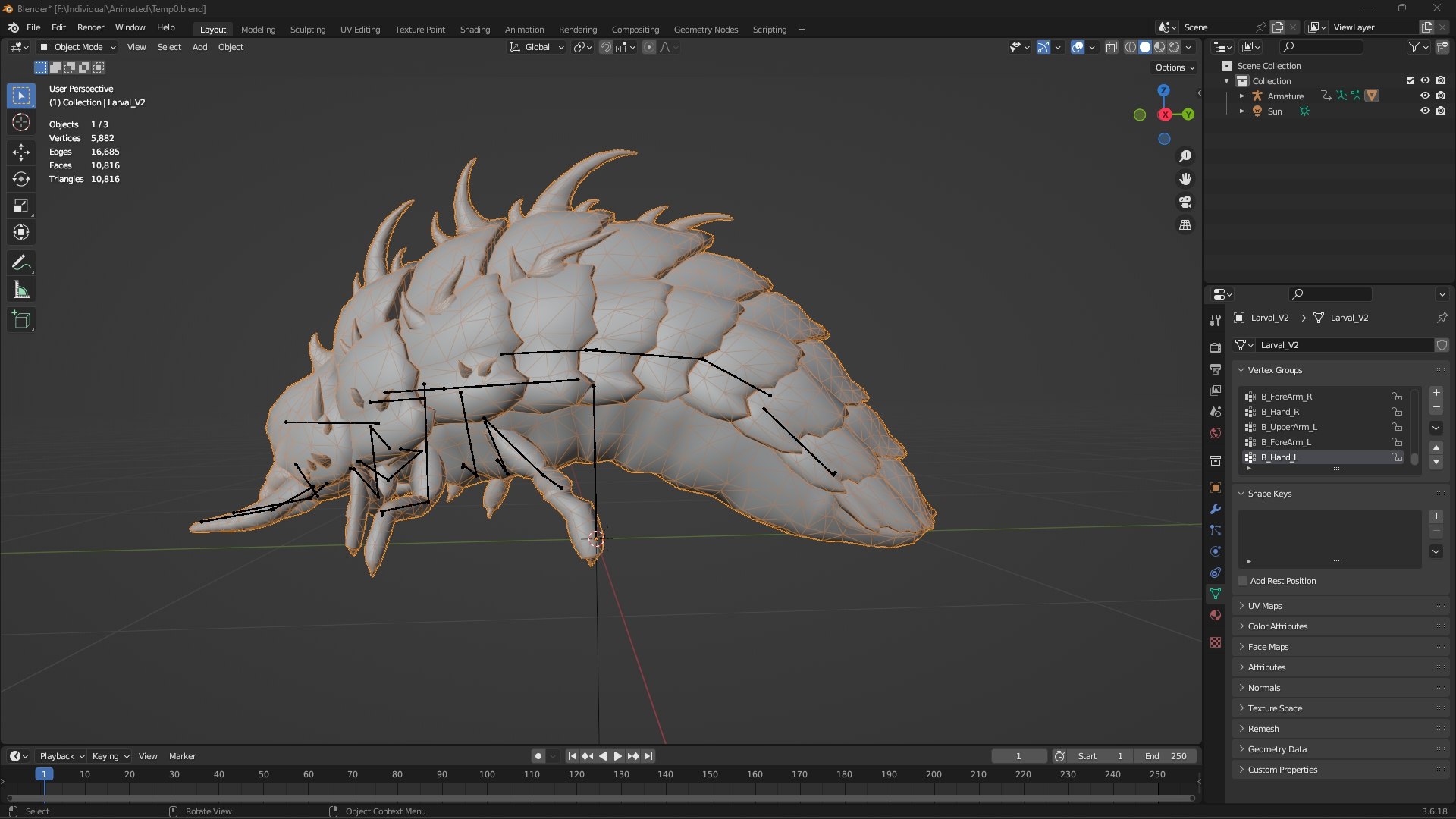Image resolution: width=1456 pixels, height=819 pixels.
Task: Enable the Add Rest Position checkbox
Action: click(x=1243, y=581)
